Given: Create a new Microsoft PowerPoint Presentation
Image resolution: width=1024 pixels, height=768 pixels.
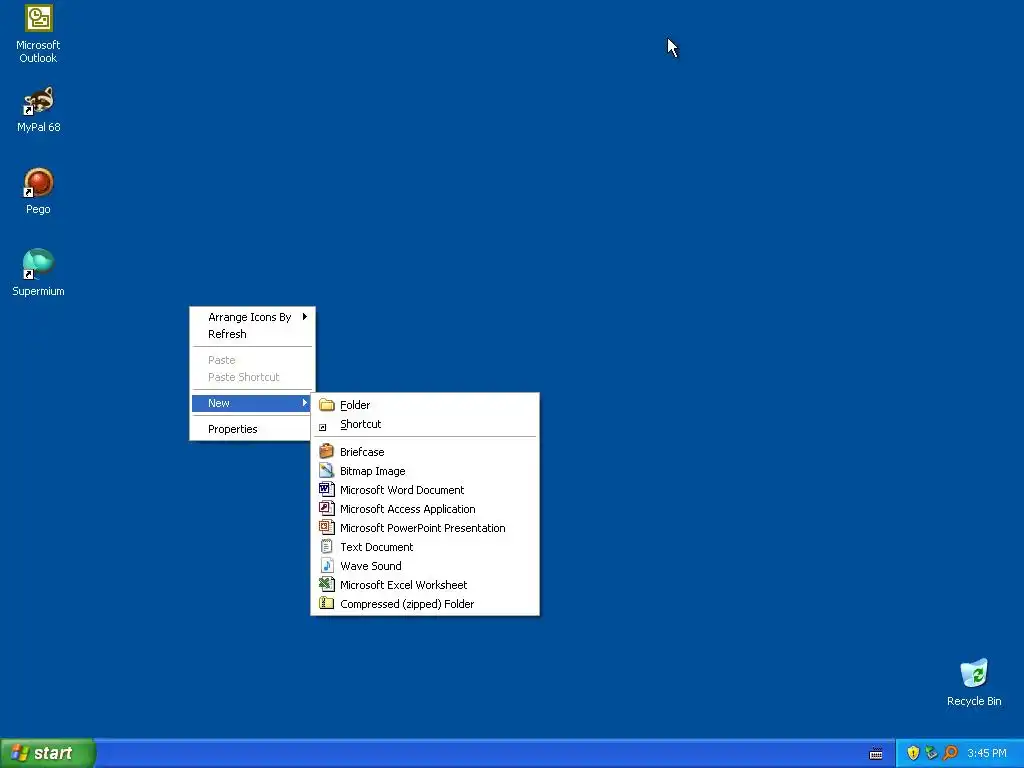Looking at the screenshot, I should [425, 528].
